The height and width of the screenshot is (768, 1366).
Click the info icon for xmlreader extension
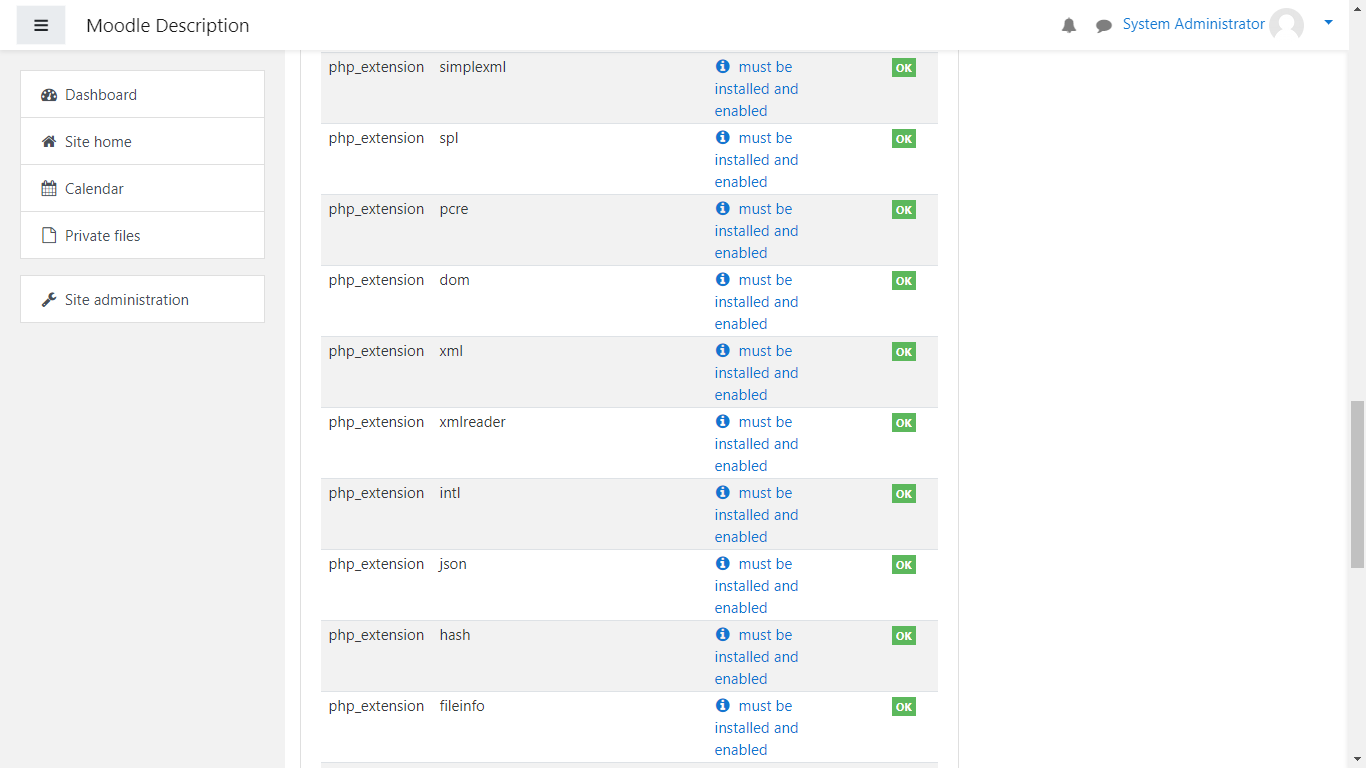click(x=723, y=422)
